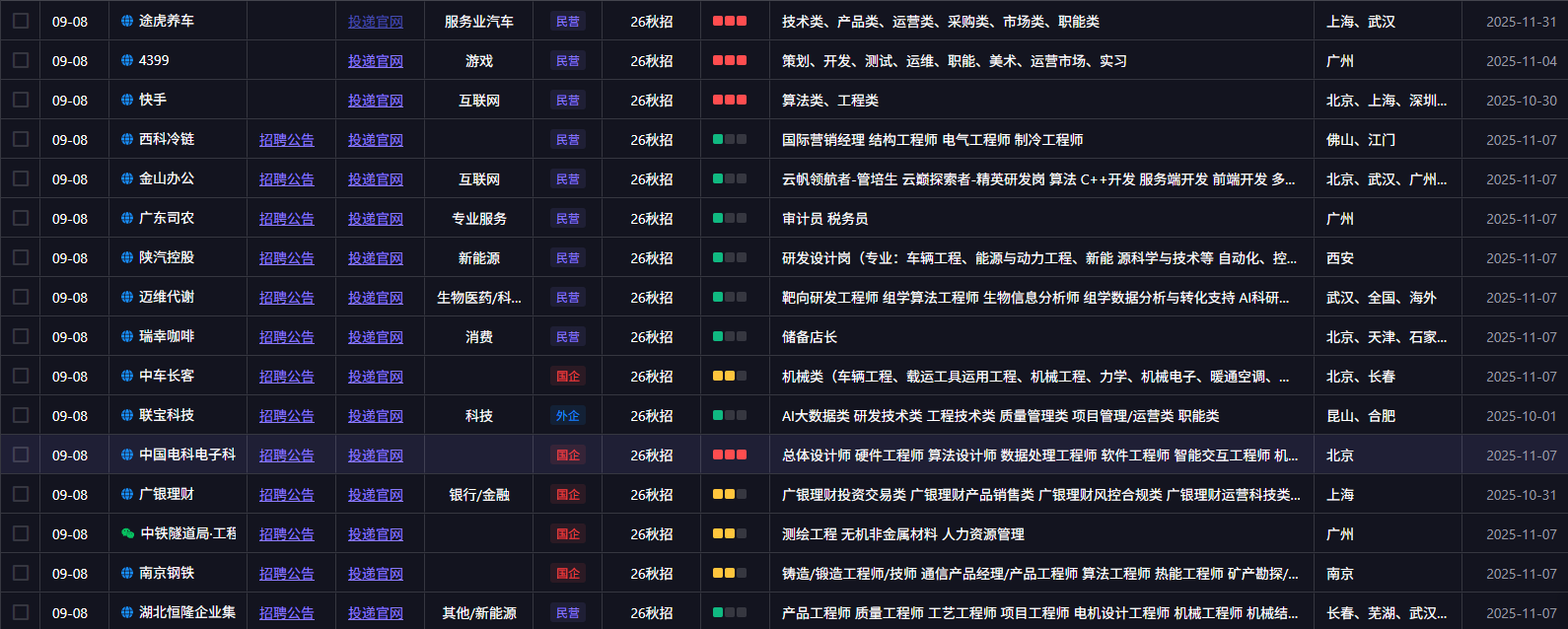
Task: Follow the 投递官网 link for 4399
Action: point(376,61)
